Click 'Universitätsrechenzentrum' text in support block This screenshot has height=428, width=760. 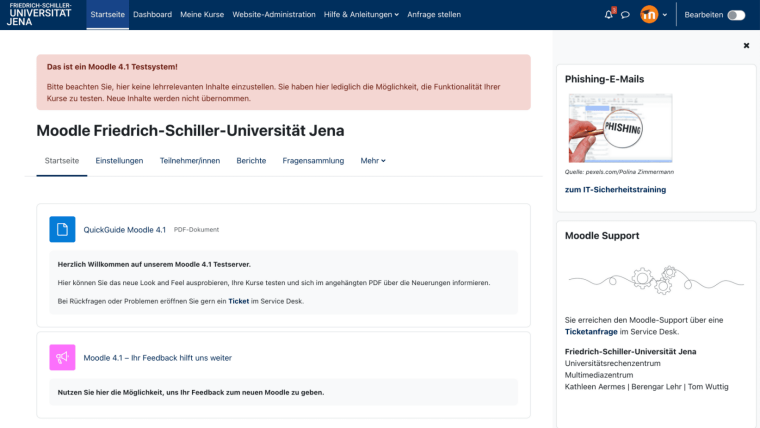(x=613, y=363)
